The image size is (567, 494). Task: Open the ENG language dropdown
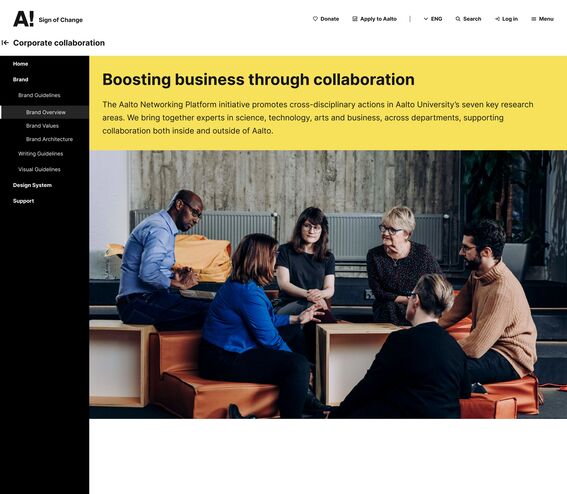tap(432, 19)
